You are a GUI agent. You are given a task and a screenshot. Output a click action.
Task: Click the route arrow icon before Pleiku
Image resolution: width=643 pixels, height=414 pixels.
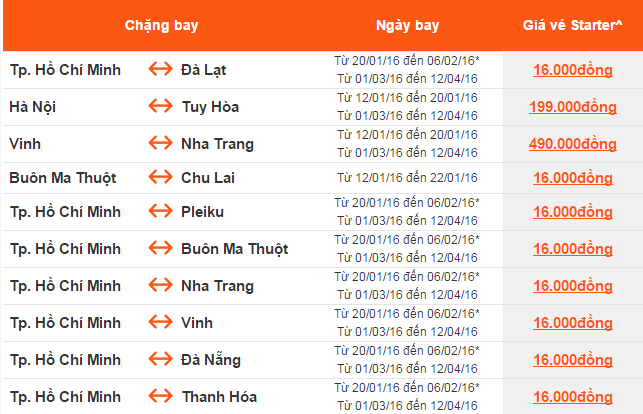click(x=159, y=212)
